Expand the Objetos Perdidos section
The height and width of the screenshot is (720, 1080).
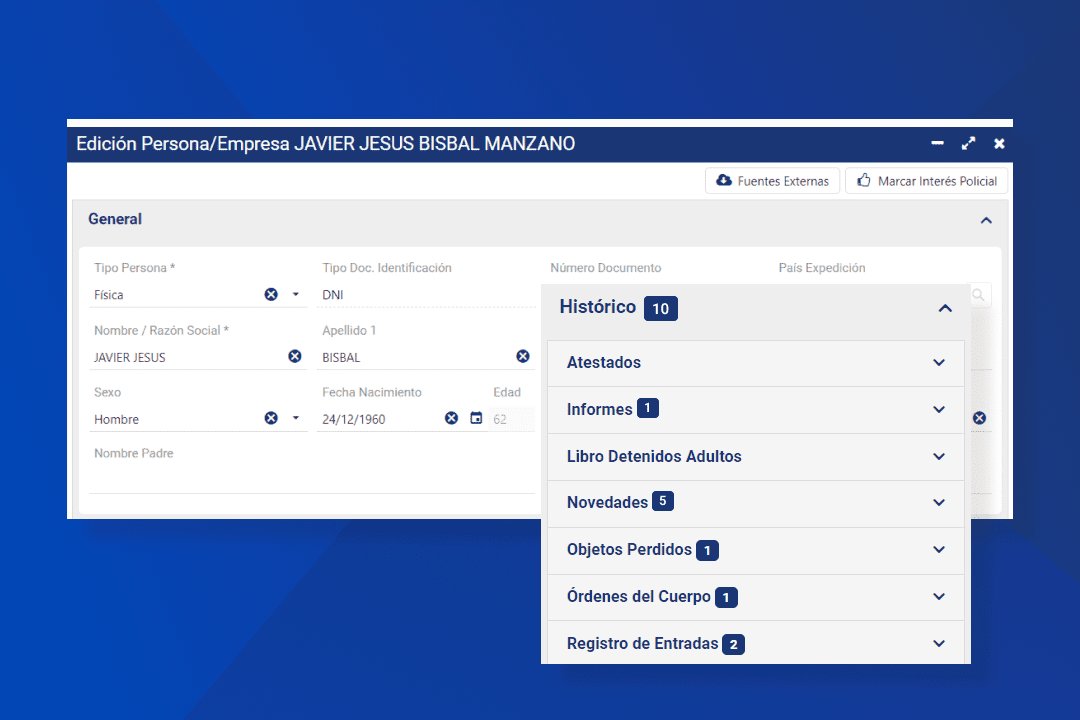pos(939,549)
